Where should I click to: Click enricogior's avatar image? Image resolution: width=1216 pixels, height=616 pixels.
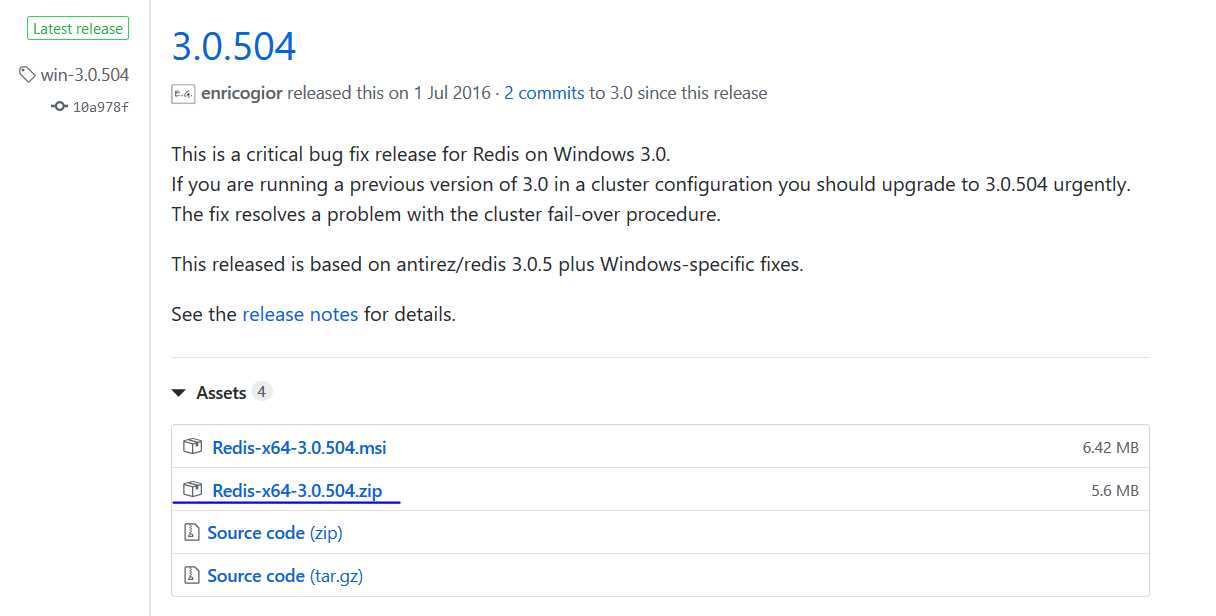pyautogui.click(x=183, y=93)
